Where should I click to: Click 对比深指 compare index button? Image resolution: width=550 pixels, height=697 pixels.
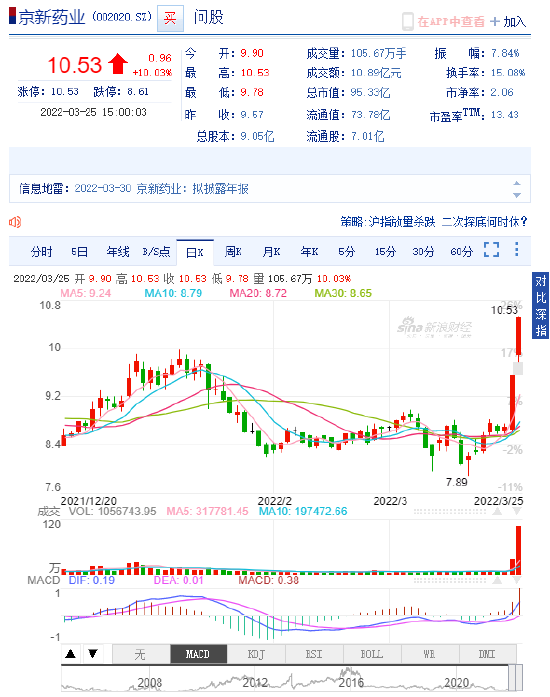tap(540, 305)
